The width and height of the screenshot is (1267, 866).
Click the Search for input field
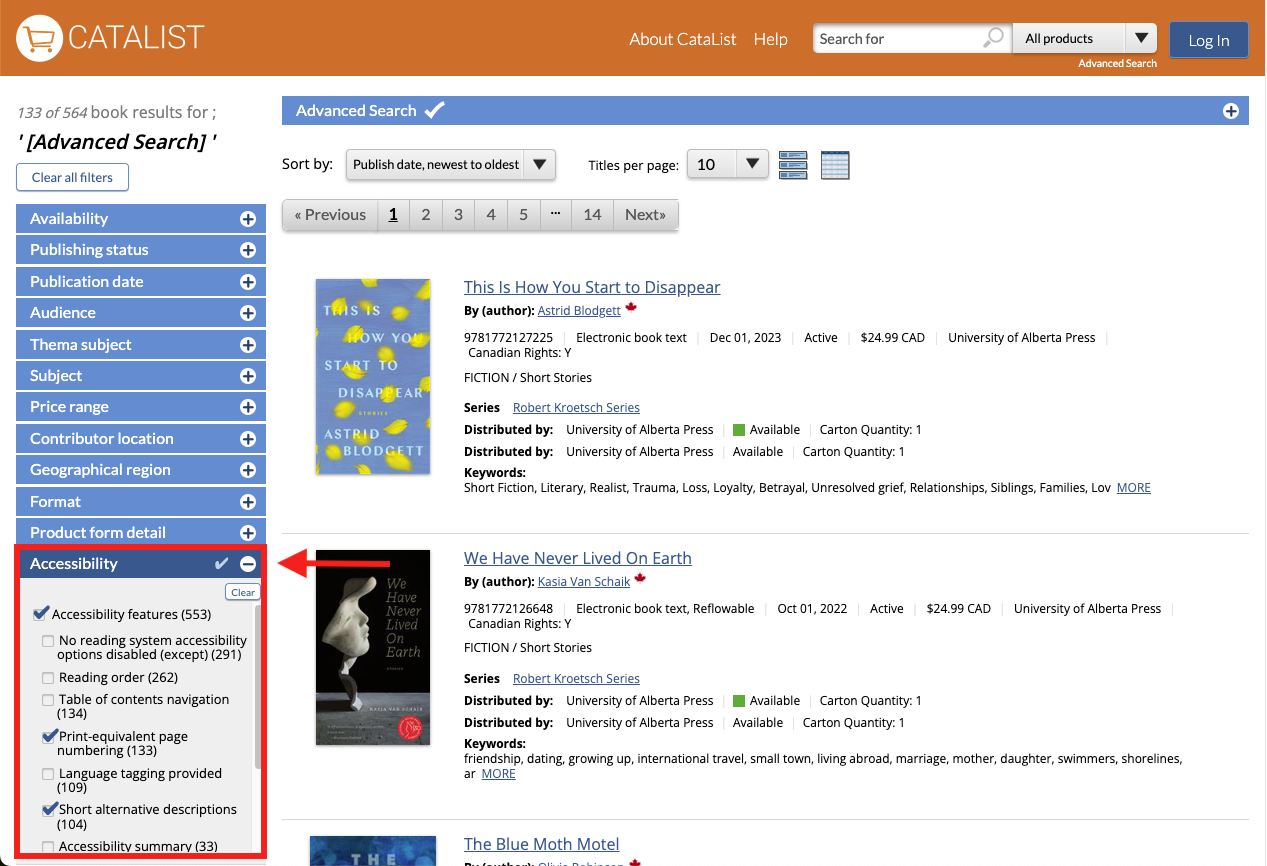[898, 39]
